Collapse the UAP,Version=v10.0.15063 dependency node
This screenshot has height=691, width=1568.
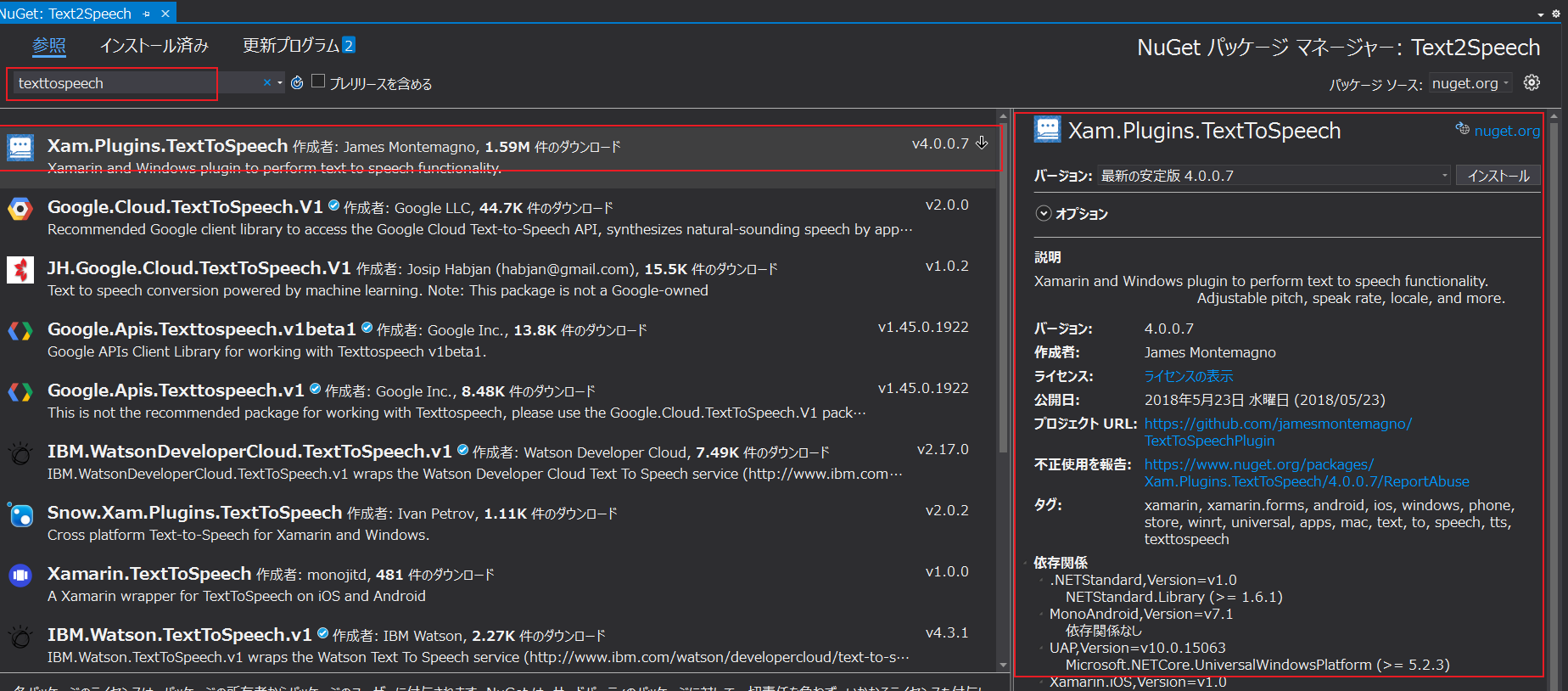click(1041, 648)
